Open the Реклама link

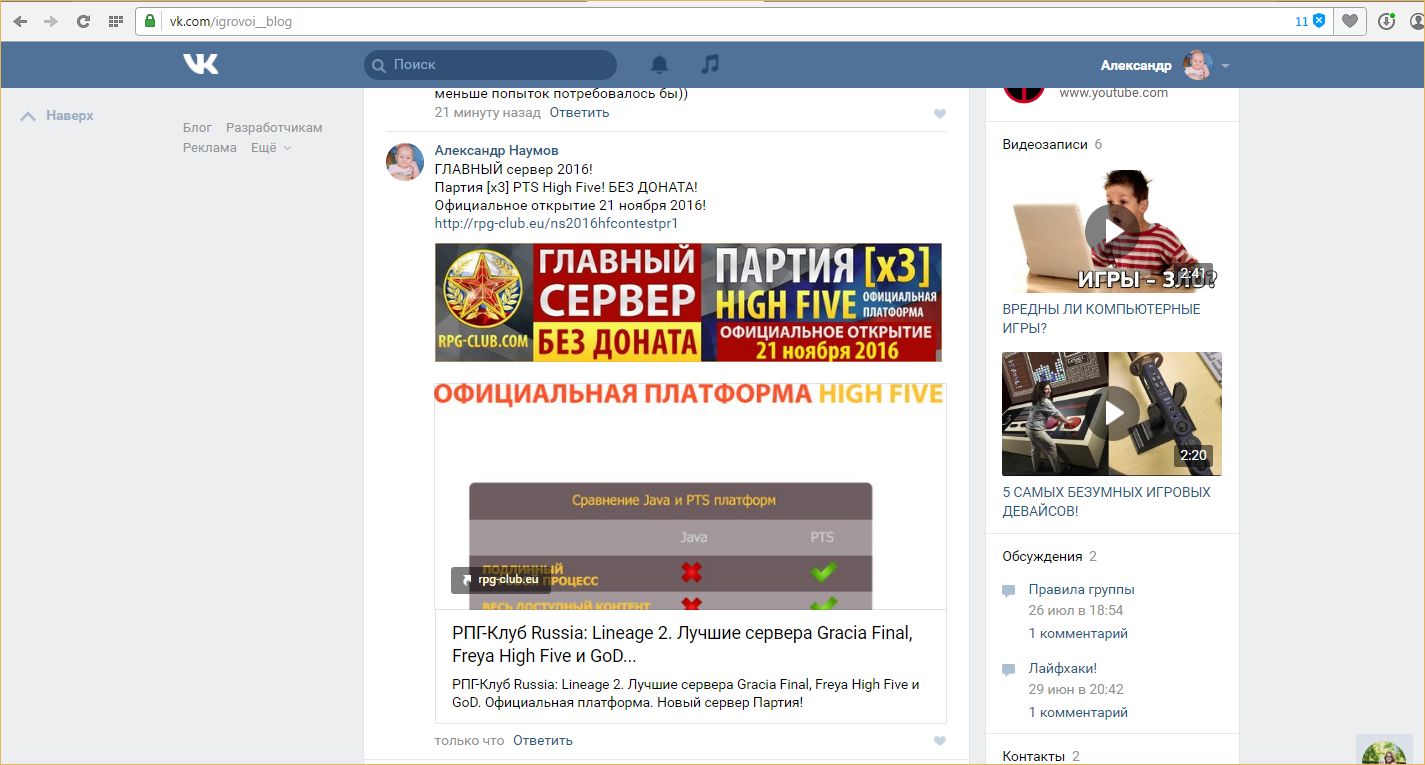point(210,148)
